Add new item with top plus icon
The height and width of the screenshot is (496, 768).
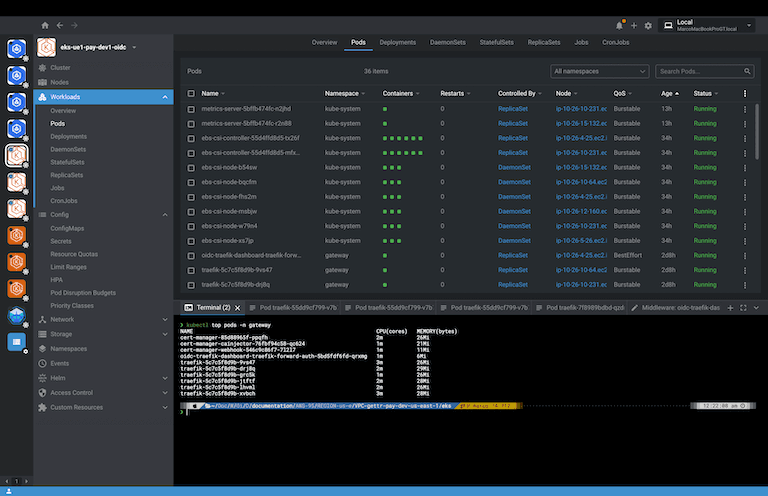[x=634, y=25]
